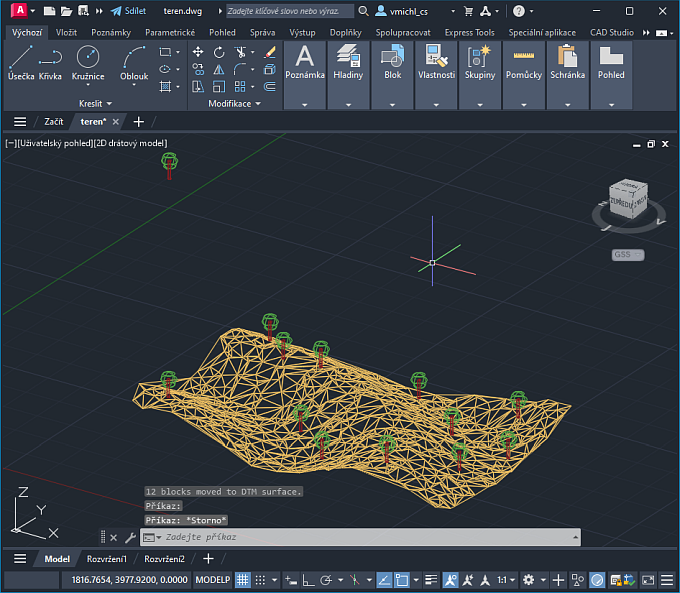Open the Hladiny layers panel
Screen dimensions: 680x593
(348, 62)
